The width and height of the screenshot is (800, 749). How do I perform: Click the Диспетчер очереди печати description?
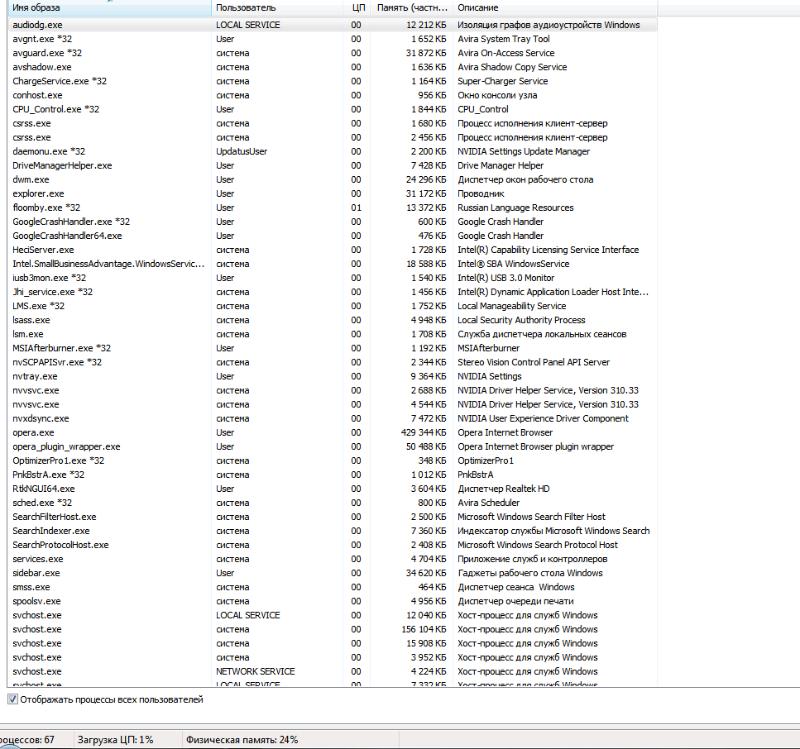click(515, 601)
